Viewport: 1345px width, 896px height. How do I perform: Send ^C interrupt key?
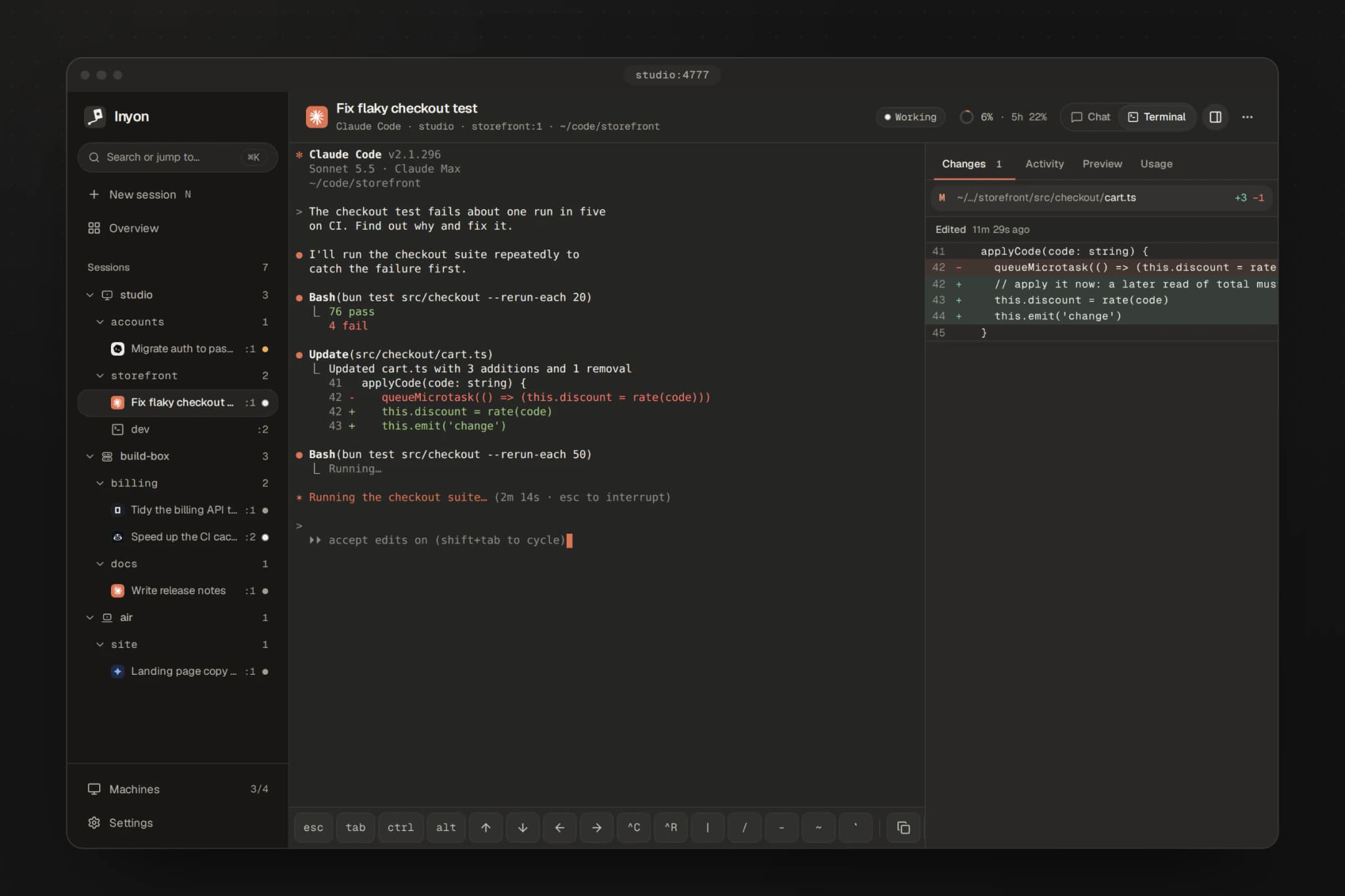(634, 827)
